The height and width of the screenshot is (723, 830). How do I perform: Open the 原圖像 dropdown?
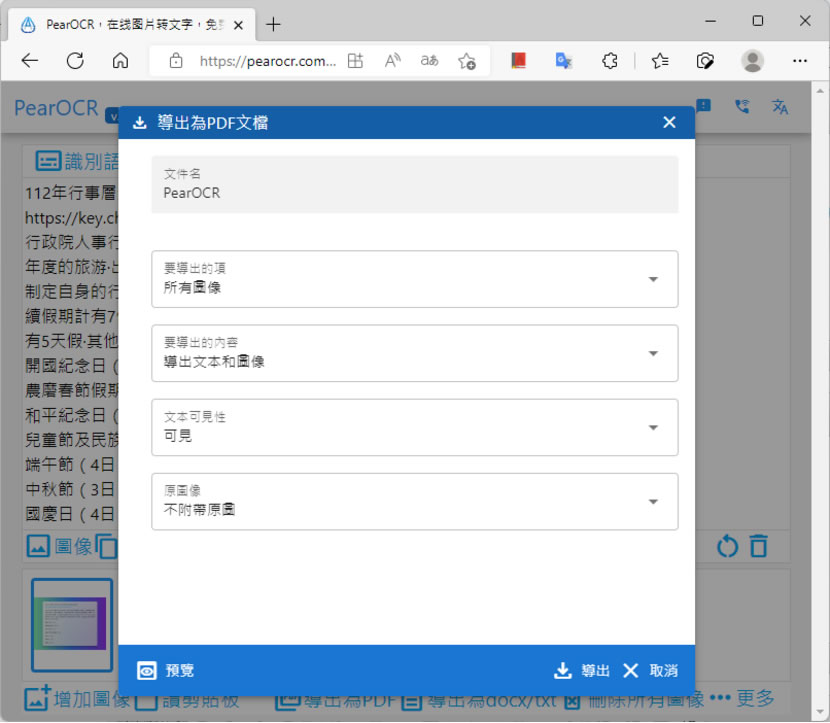click(x=414, y=501)
